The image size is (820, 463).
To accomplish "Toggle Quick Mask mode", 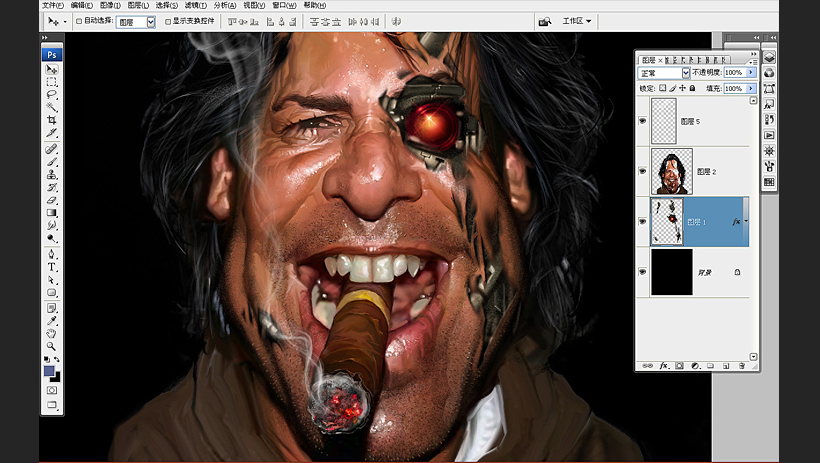I will click(52, 390).
